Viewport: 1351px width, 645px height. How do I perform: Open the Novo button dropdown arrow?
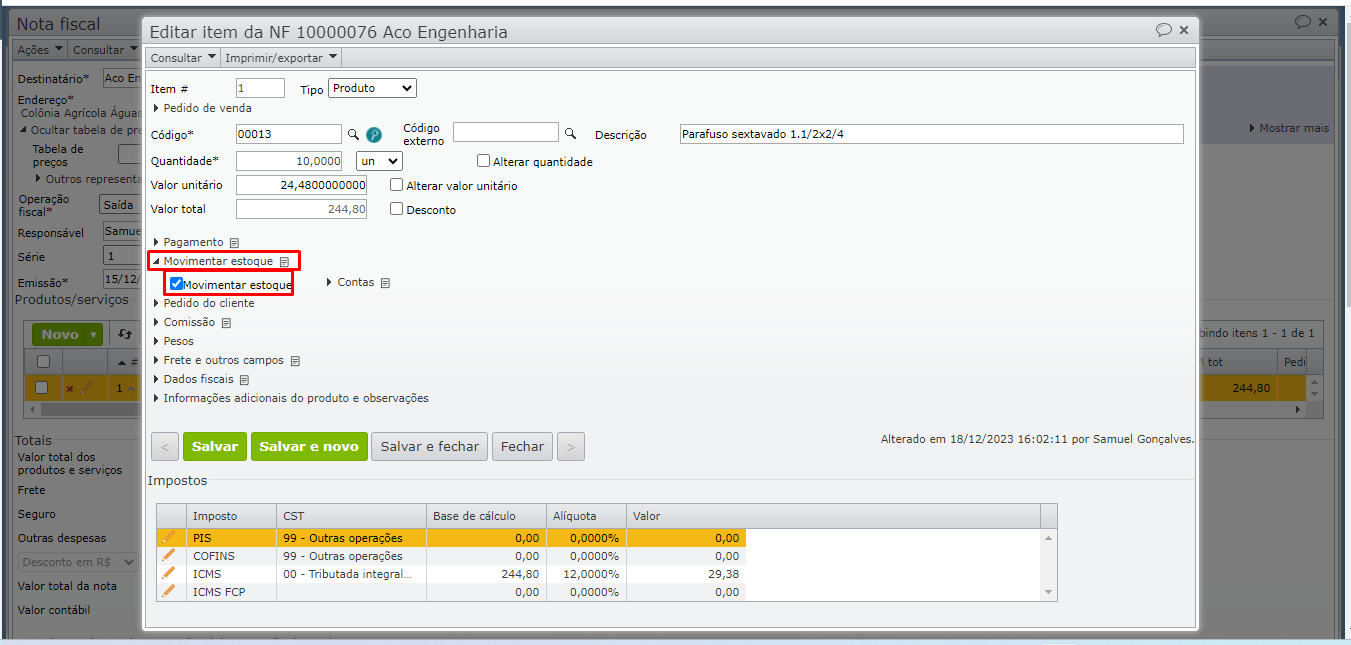click(94, 335)
